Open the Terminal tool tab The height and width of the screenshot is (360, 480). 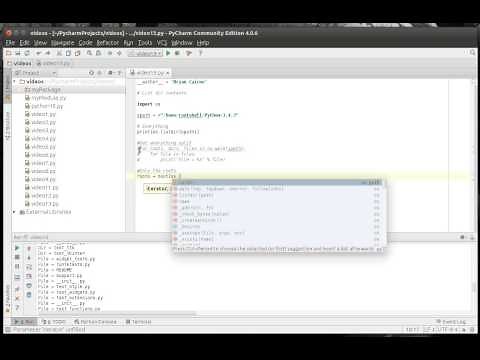click(139, 322)
